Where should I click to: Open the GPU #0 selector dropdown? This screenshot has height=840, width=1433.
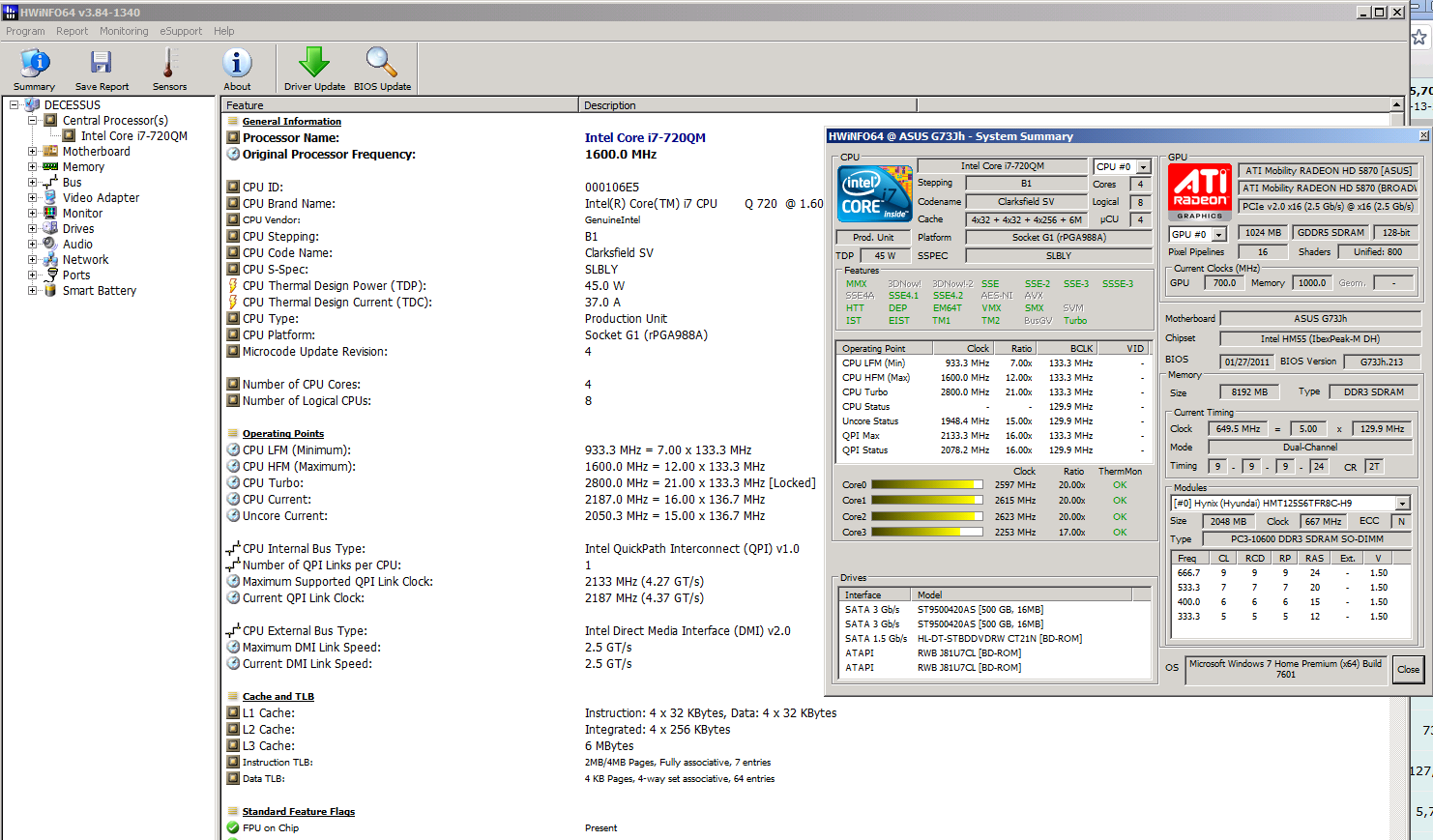click(1218, 235)
